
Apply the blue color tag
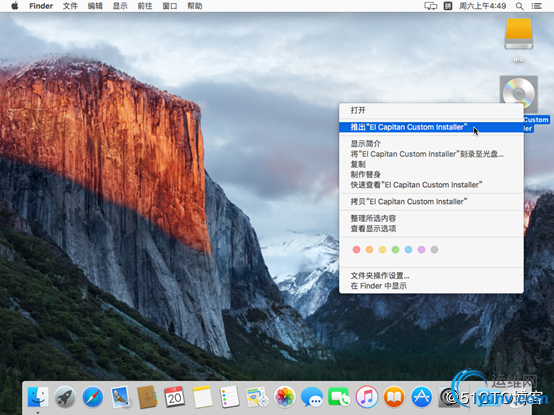[408, 250]
